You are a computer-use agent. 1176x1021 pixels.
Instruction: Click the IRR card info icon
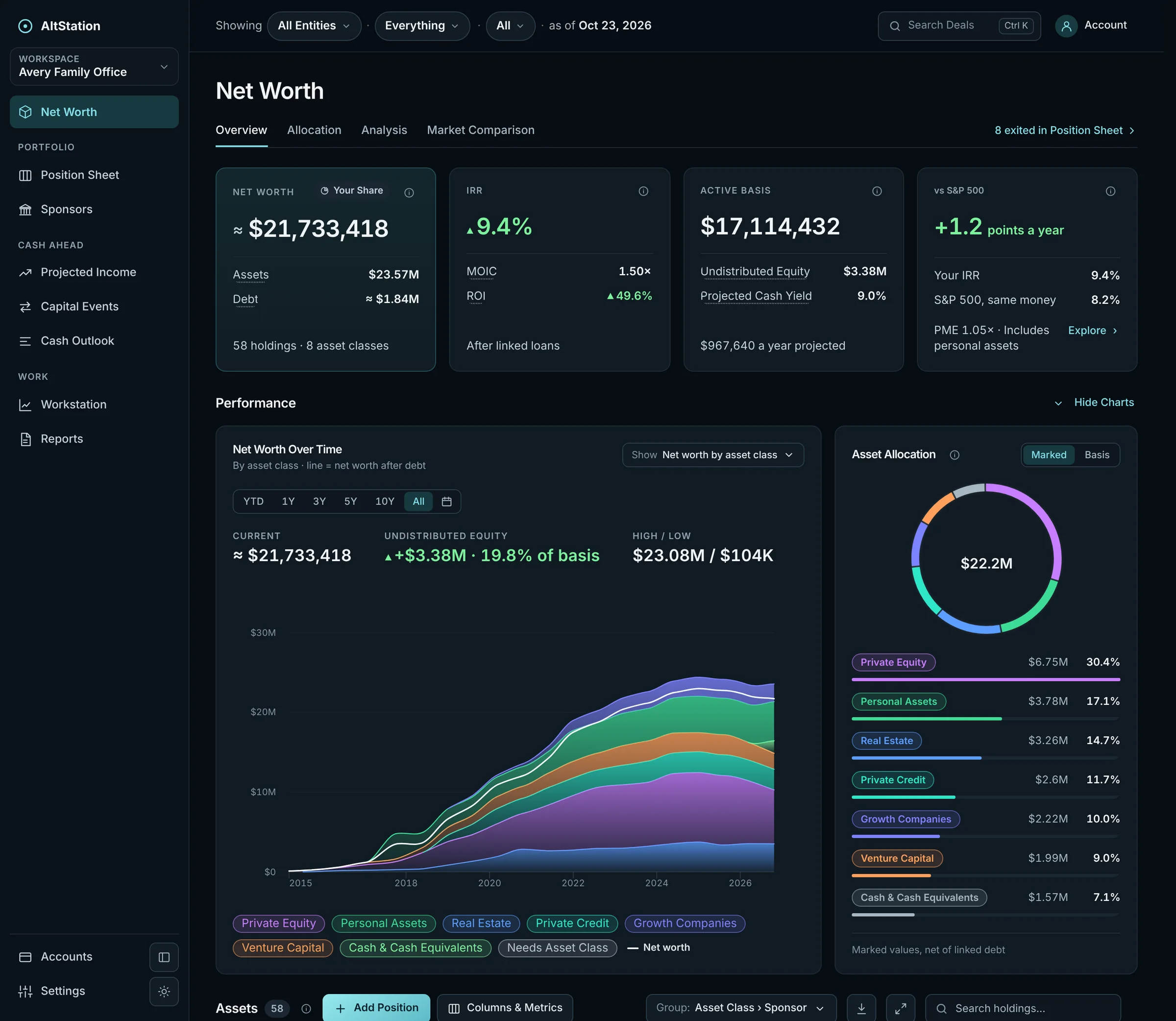pos(643,191)
